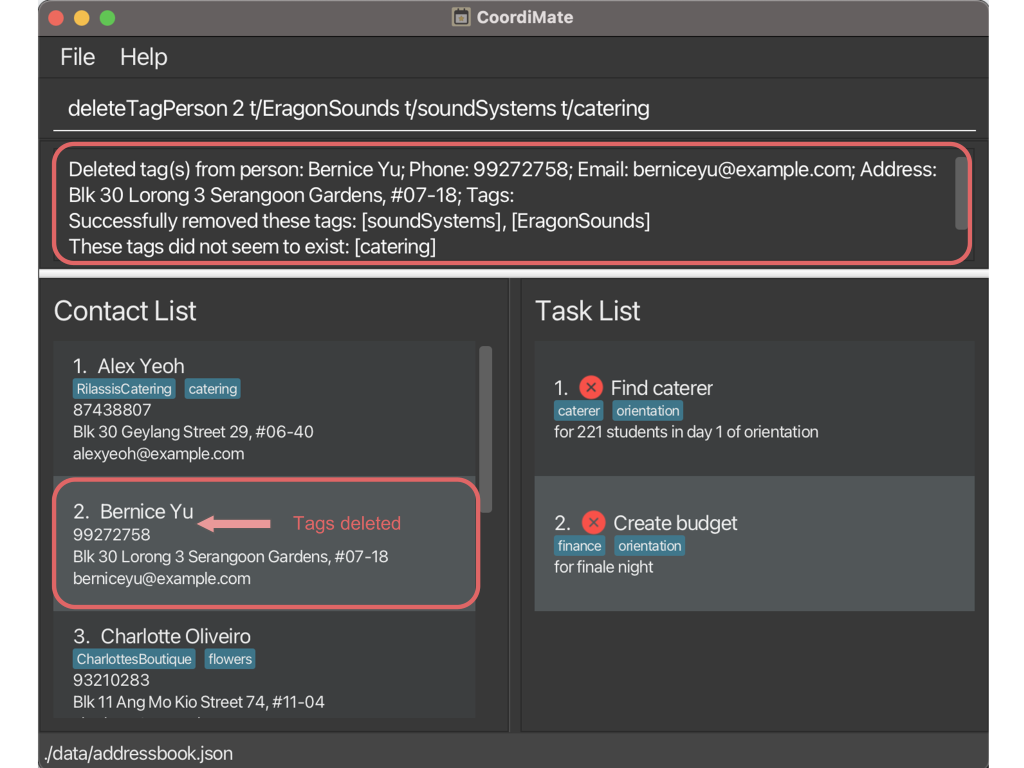The height and width of the screenshot is (768, 1024).
Task: Click the command input text field
Action: pyautogui.click(x=514, y=109)
